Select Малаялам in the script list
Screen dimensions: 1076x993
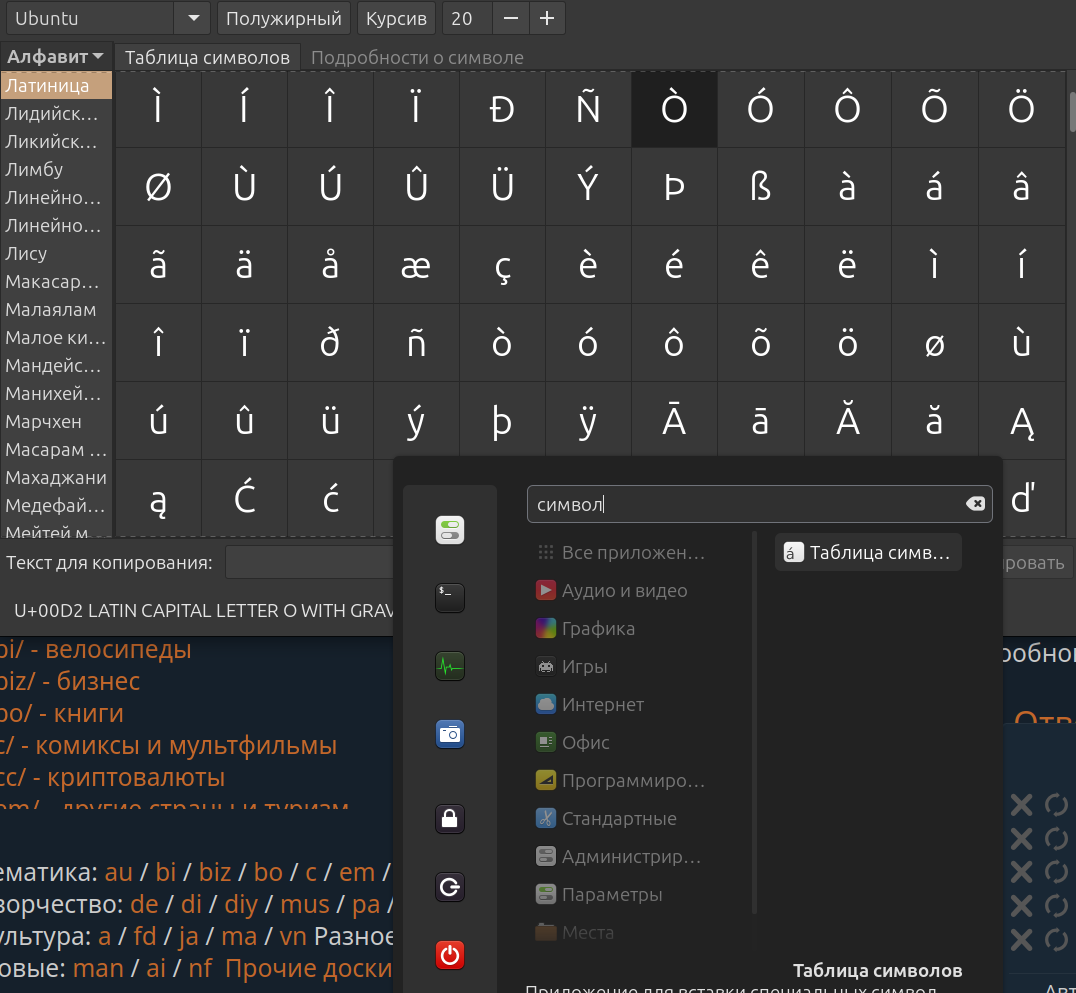(56, 309)
